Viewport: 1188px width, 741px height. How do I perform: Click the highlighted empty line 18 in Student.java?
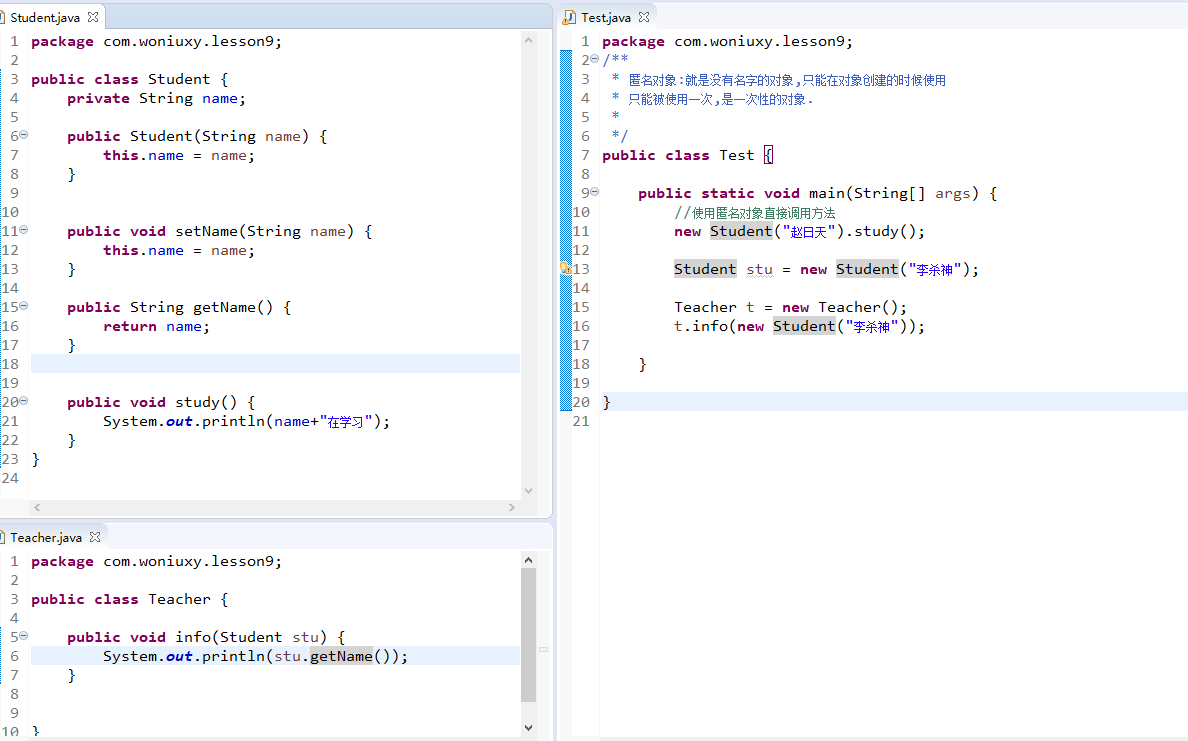275,364
